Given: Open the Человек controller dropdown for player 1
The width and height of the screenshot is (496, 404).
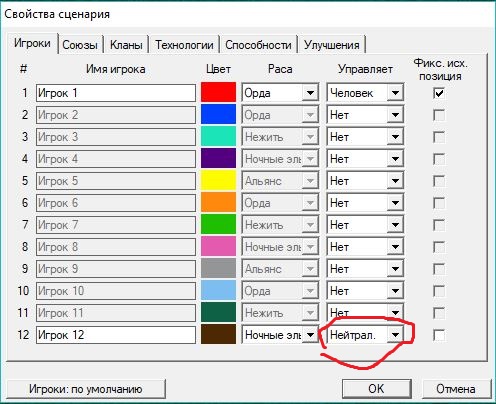Looking at the screenshot, I should click(x=365, y=93).
